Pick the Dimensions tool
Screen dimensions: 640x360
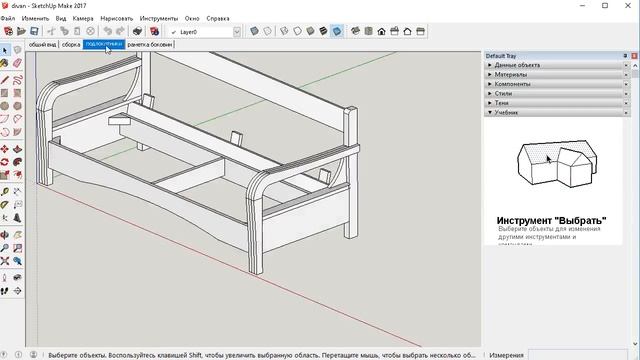[17, 192]
